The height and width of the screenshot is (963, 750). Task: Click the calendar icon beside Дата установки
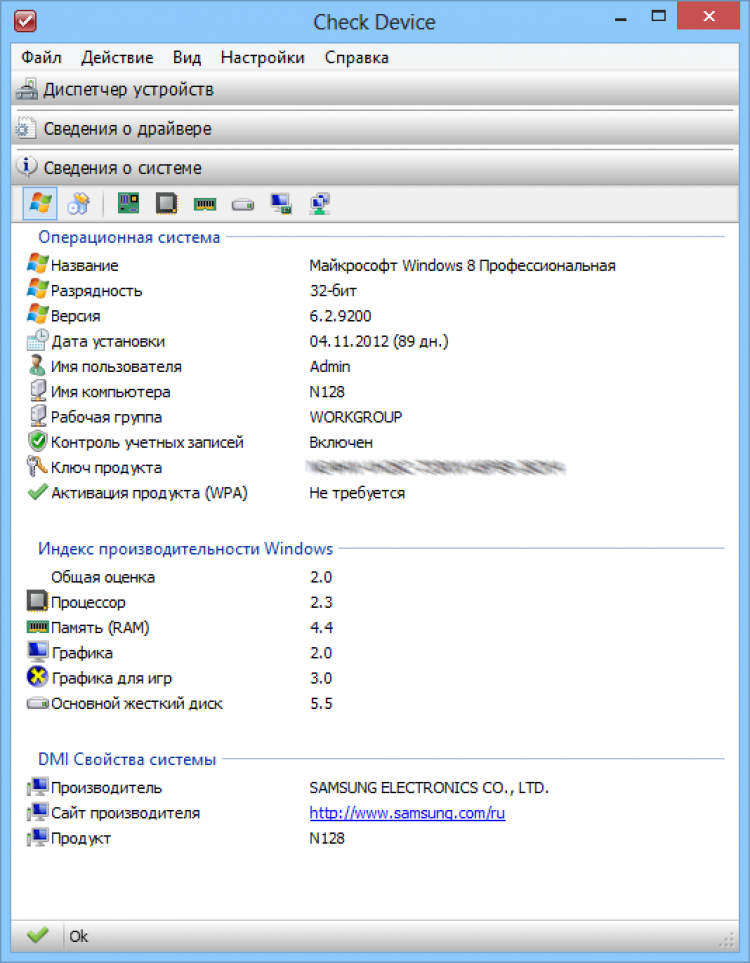(37, 340)
